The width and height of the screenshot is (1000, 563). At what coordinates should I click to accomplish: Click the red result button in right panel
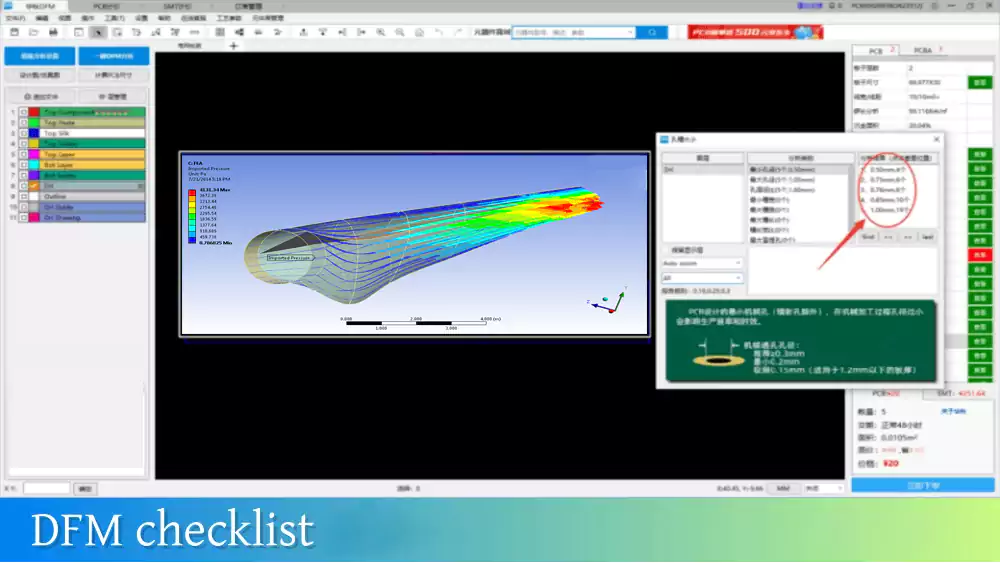pyautogui.click(x=980, y=255)
